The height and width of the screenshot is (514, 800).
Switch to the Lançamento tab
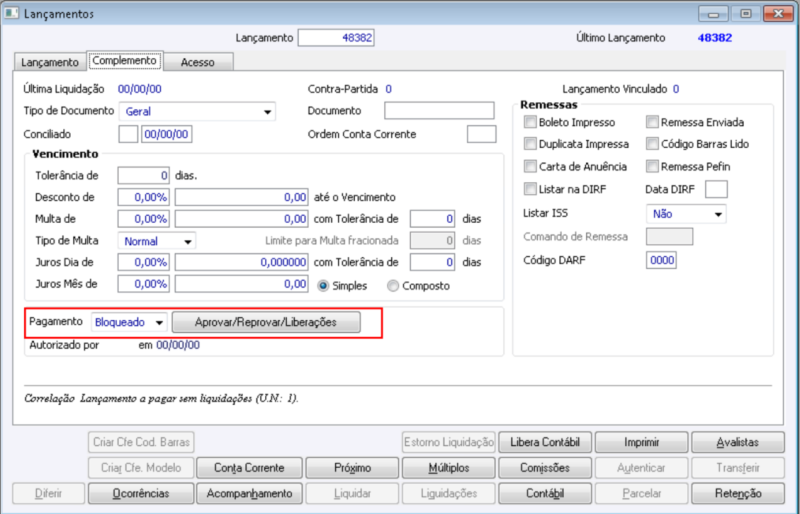pos(49,62)
